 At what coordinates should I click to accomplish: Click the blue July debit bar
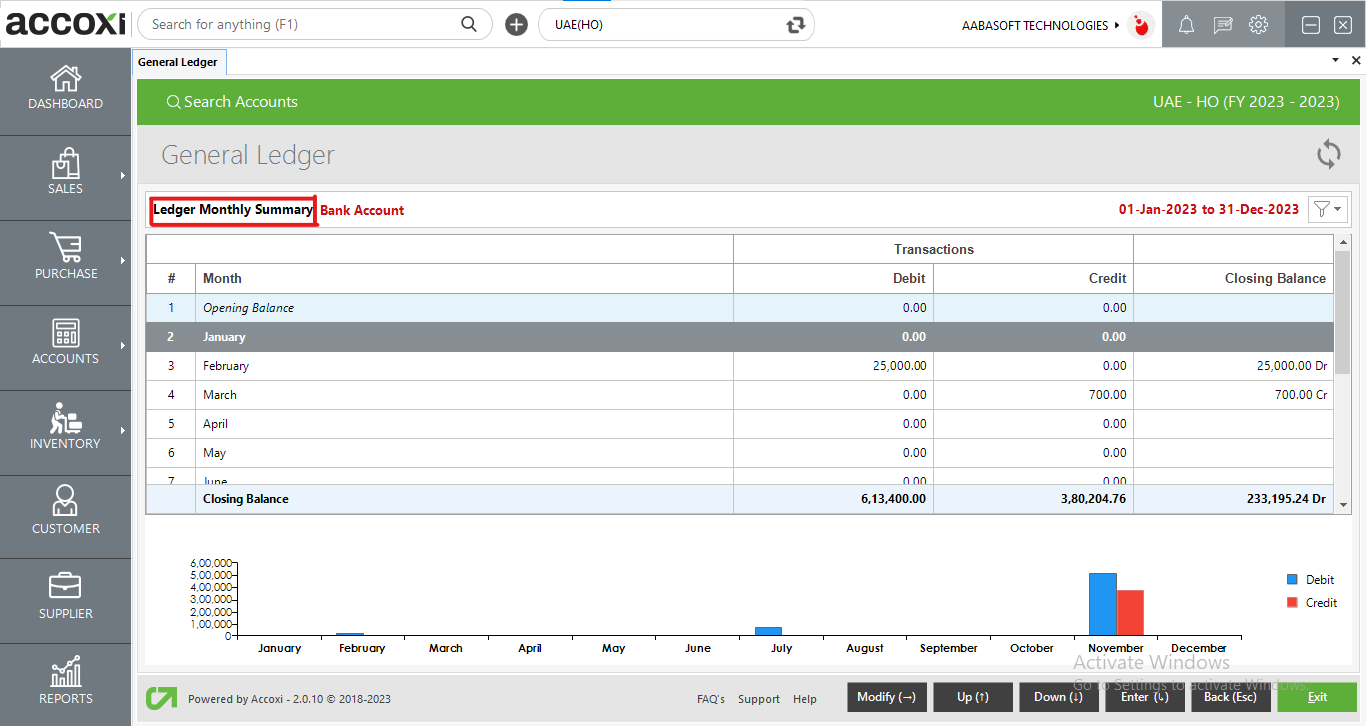coord(768,631)
